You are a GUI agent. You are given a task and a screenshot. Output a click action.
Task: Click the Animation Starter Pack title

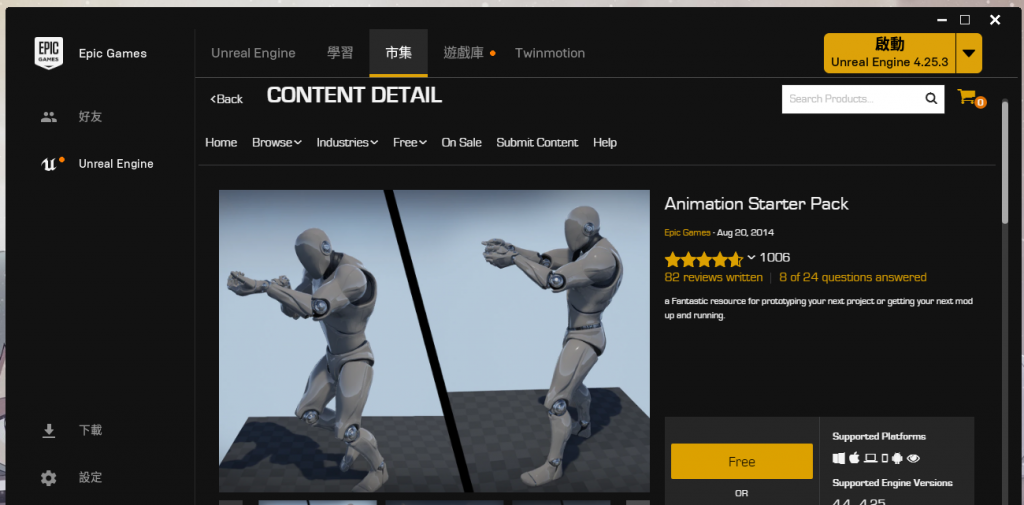[x=756, y=204]
